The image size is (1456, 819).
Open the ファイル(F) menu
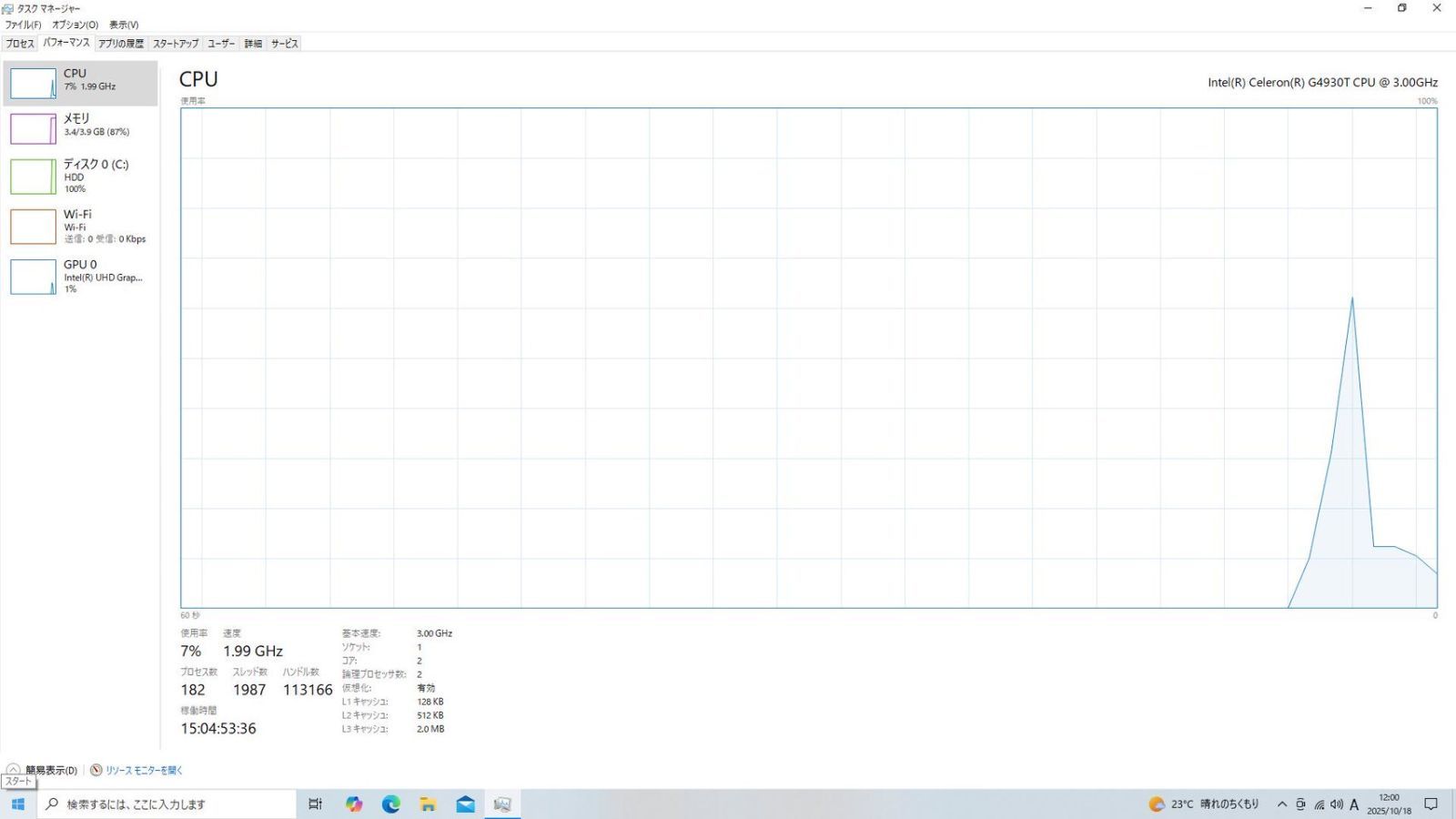click(23, 25)
